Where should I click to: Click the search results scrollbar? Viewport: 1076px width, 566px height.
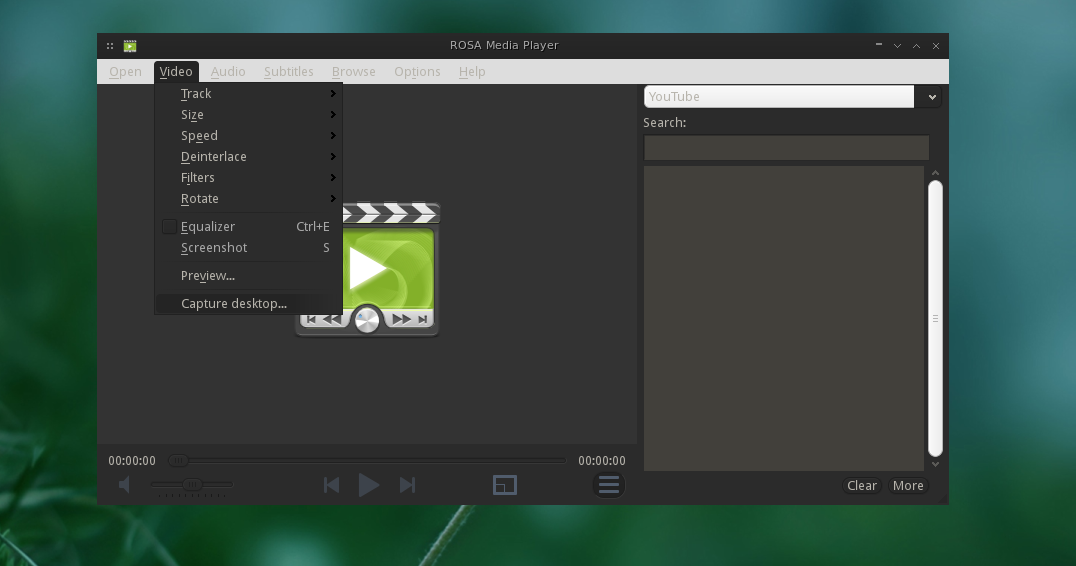935,318
